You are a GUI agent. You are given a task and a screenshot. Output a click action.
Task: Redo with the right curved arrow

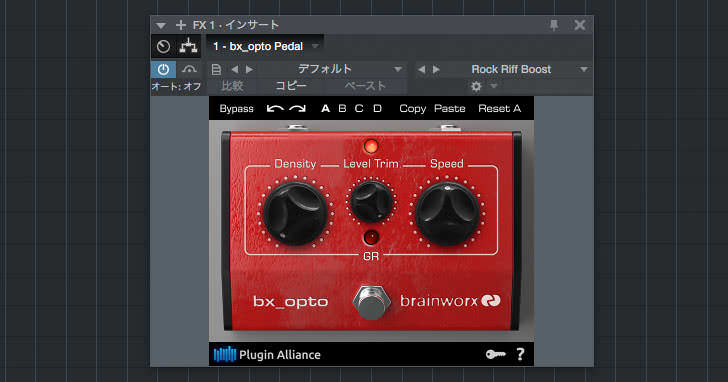tap(297, 109)
